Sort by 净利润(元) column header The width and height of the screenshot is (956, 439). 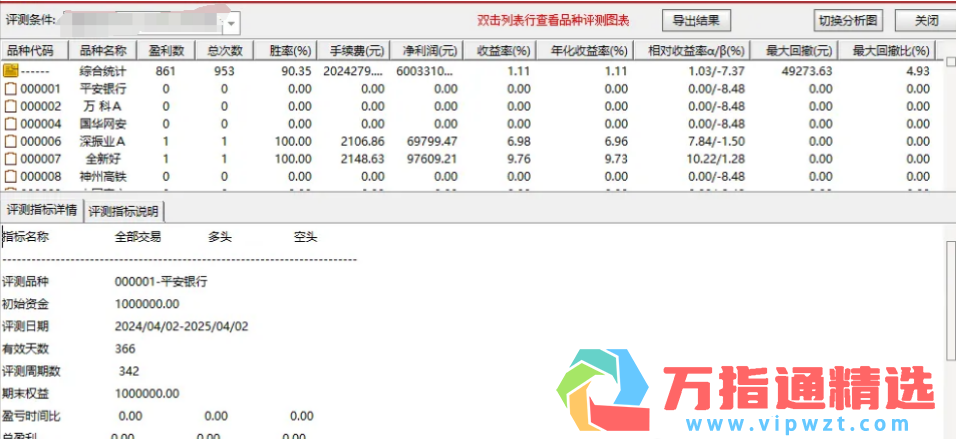coord(427,51)
